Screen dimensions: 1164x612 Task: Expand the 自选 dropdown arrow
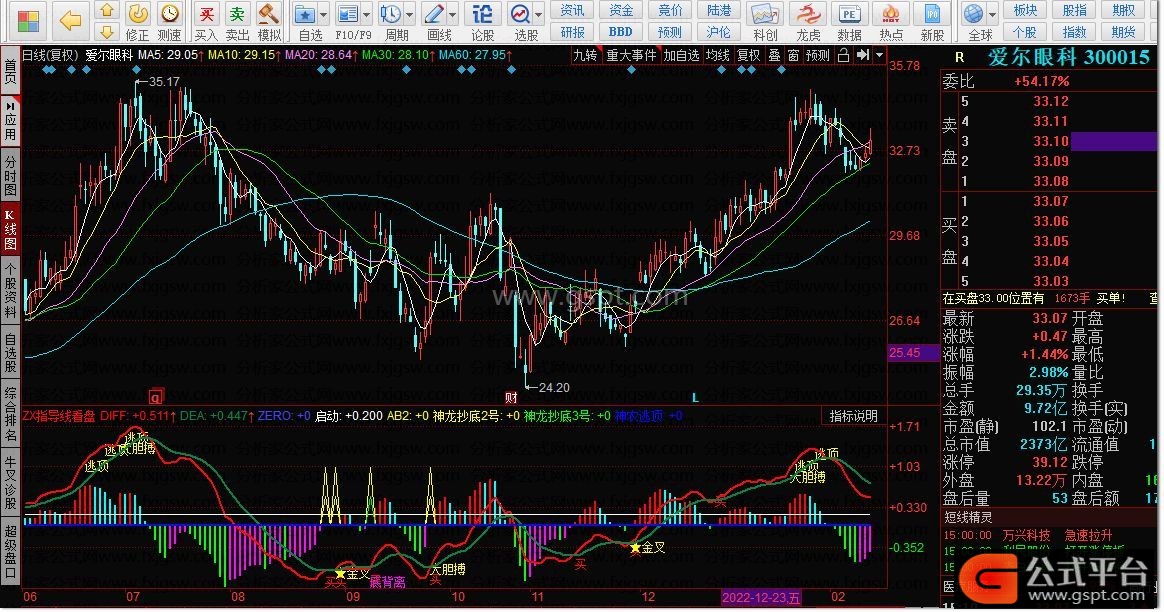coord(324,14)
